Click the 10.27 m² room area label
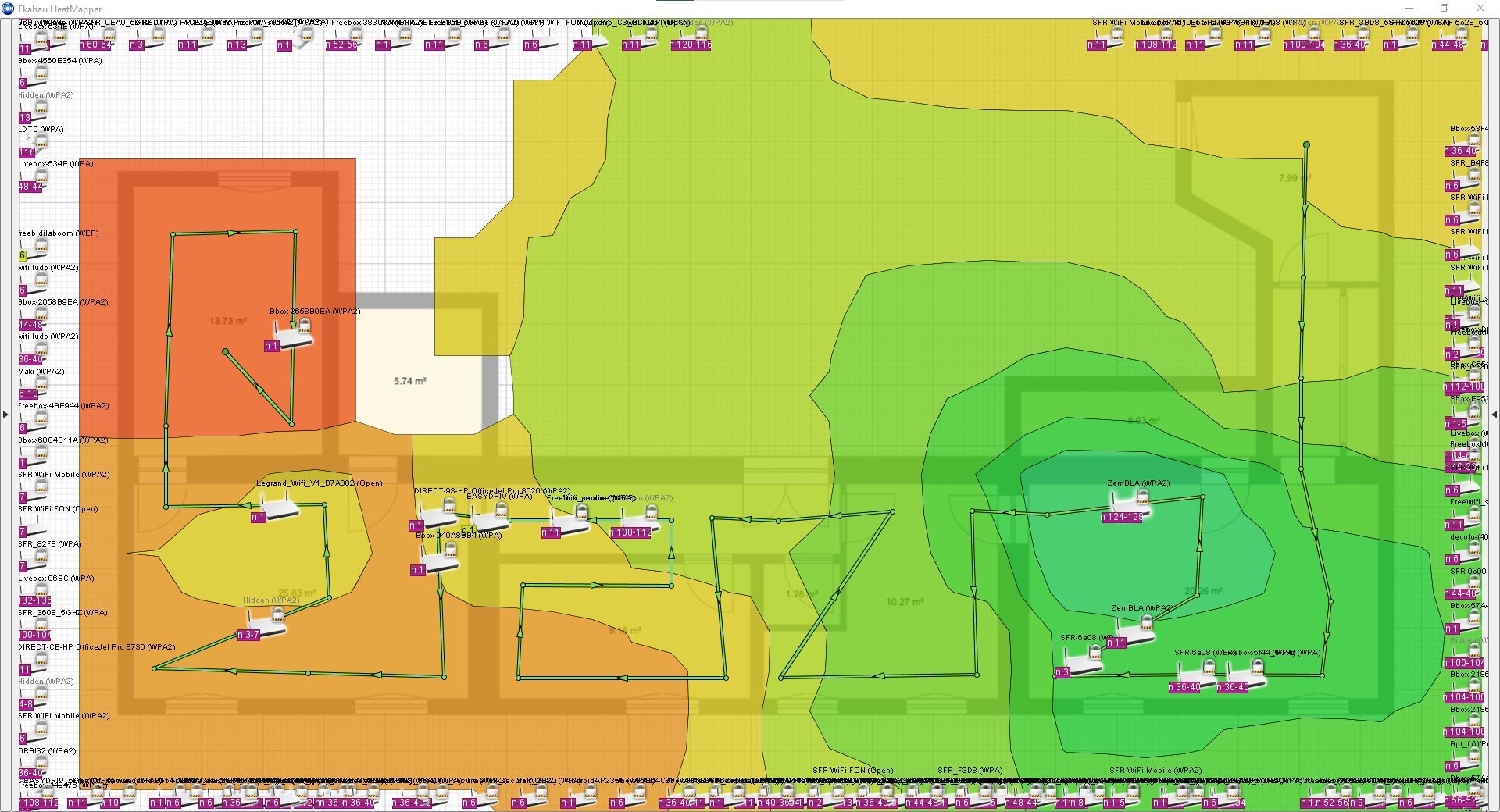The image size is (1500, 812). click(904, 602)
